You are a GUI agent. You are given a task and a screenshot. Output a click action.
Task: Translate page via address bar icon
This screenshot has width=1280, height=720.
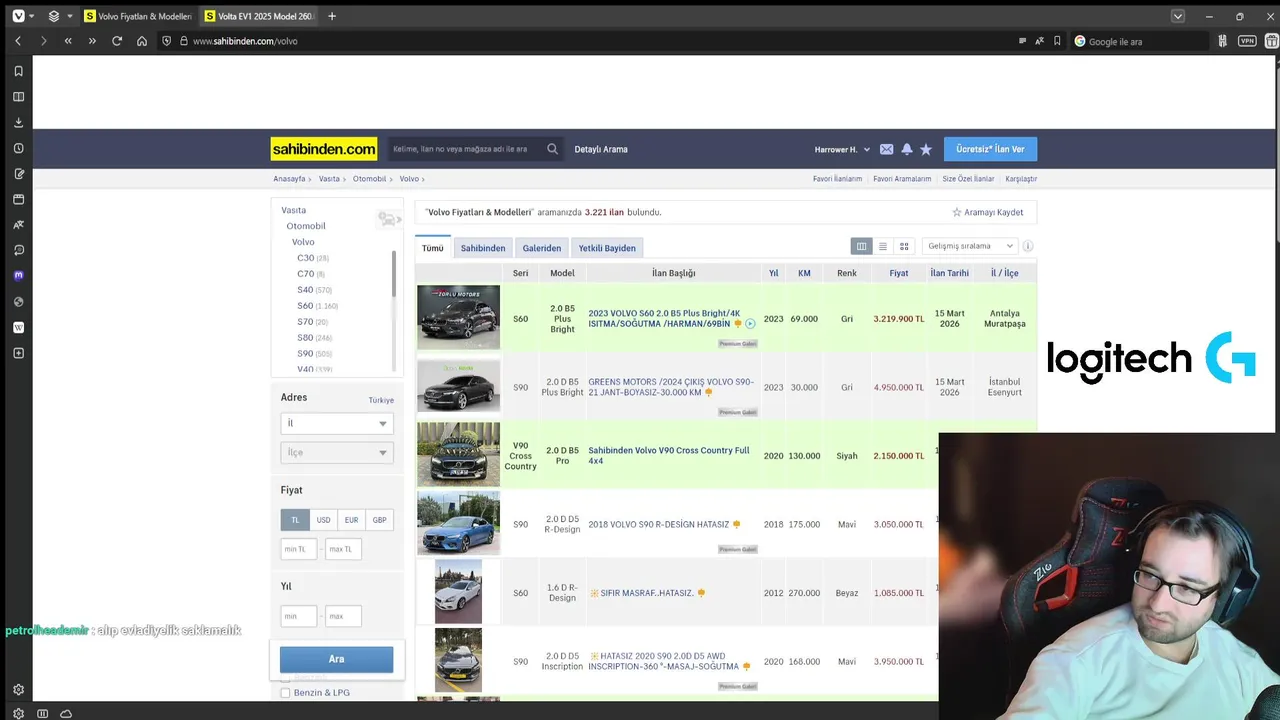pyautogui.click(x=1040, y=41)
